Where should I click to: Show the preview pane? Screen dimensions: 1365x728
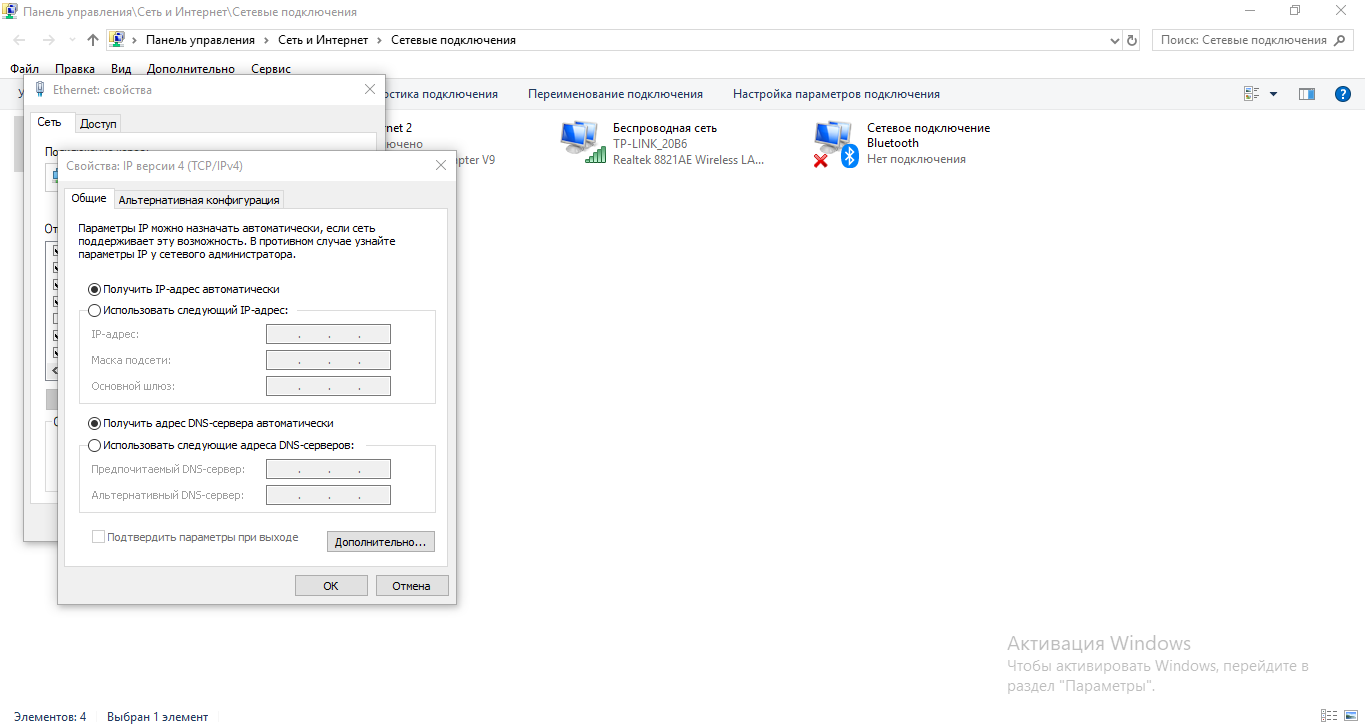coord(1306,94)
